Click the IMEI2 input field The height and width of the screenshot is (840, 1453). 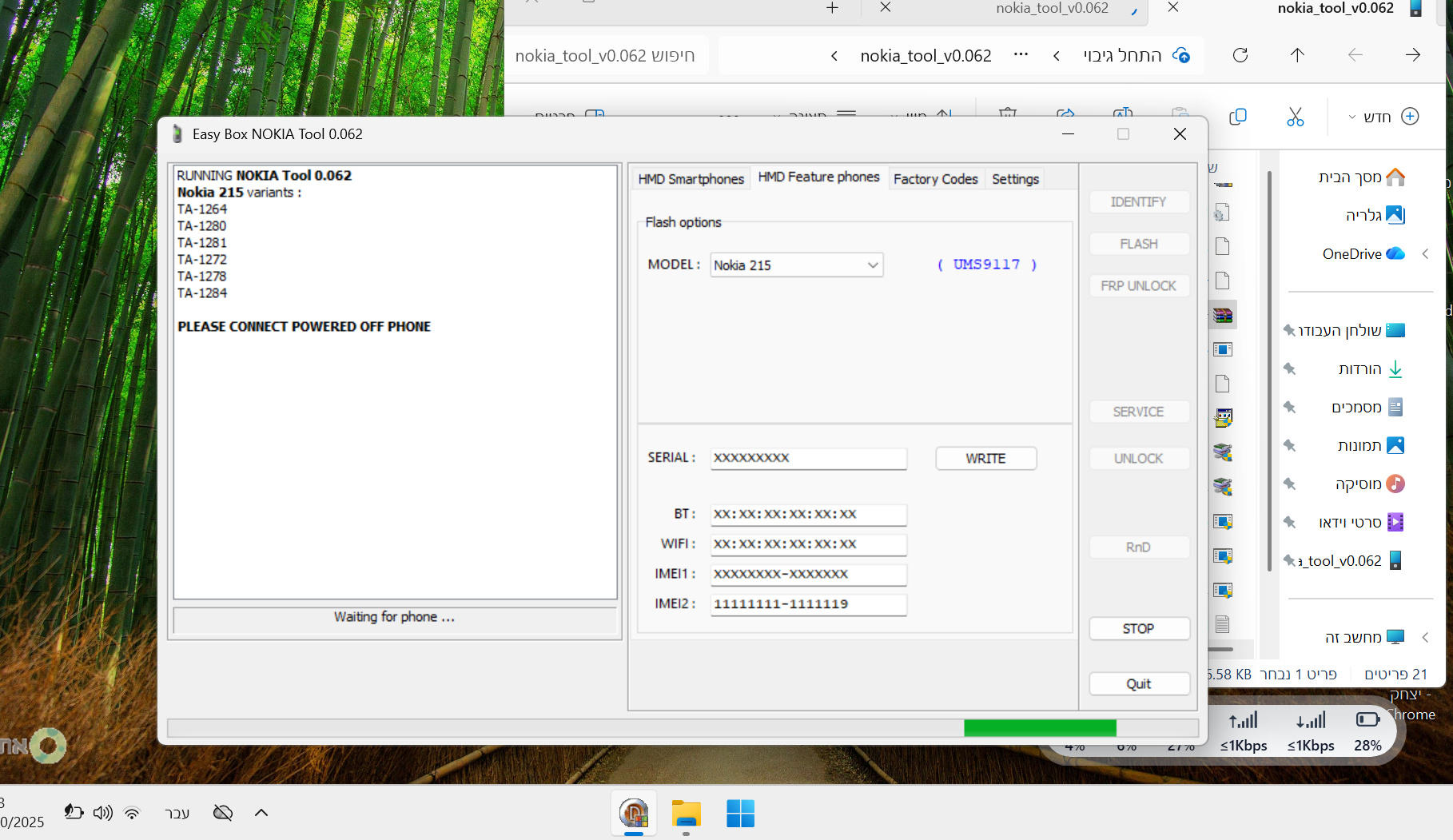click(x=808, y=604)
